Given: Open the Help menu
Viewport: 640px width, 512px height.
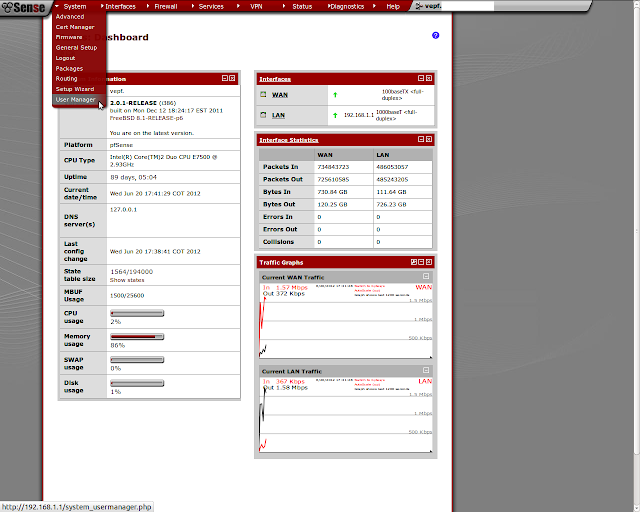Looking at the screenshot, I should (x=393, y=7).
